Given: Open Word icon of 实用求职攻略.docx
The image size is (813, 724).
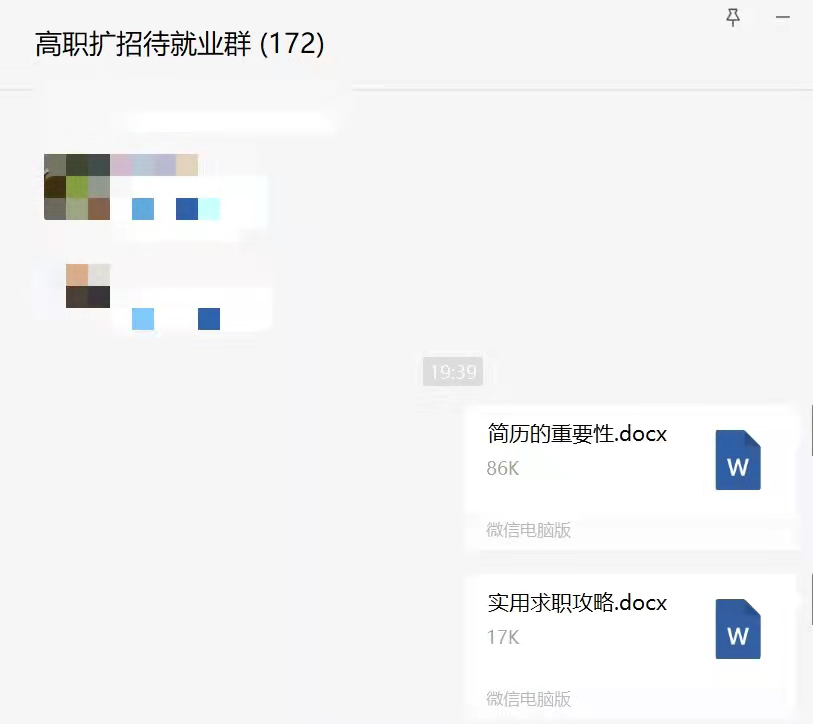Looking at the screenshot, I should pos(738,629).
